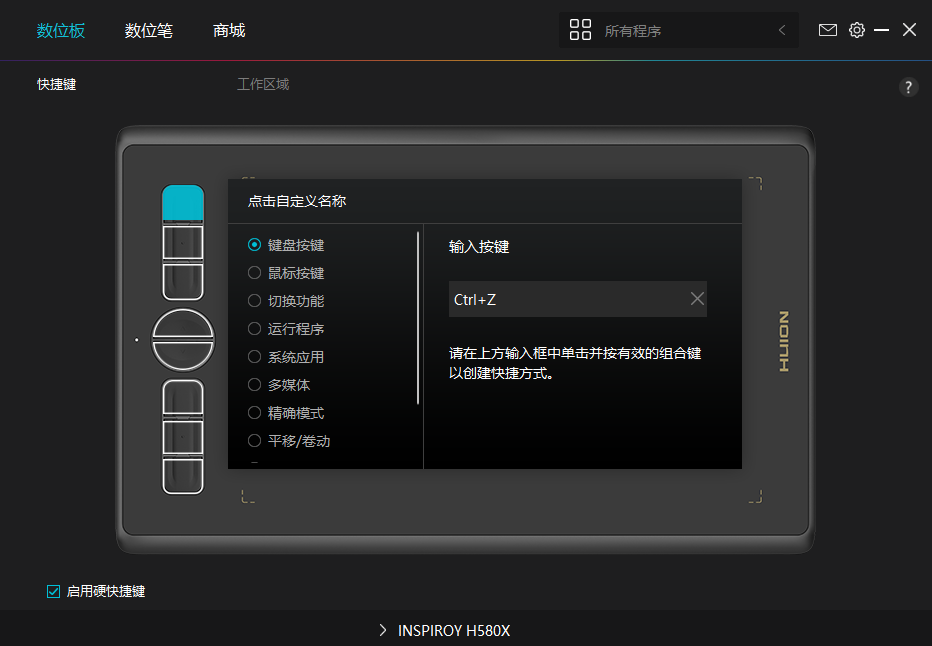Pick the 多媒体 radio option
The image size is (932, 646).
[254, 385]
